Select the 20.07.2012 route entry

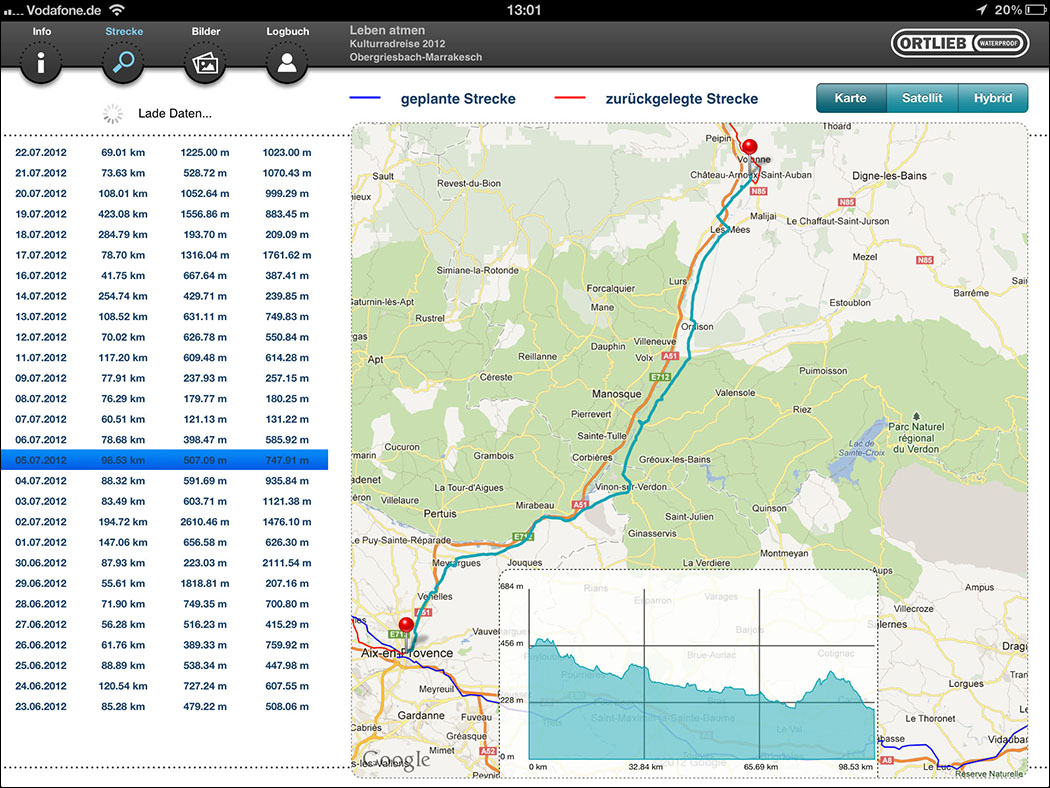164,193
